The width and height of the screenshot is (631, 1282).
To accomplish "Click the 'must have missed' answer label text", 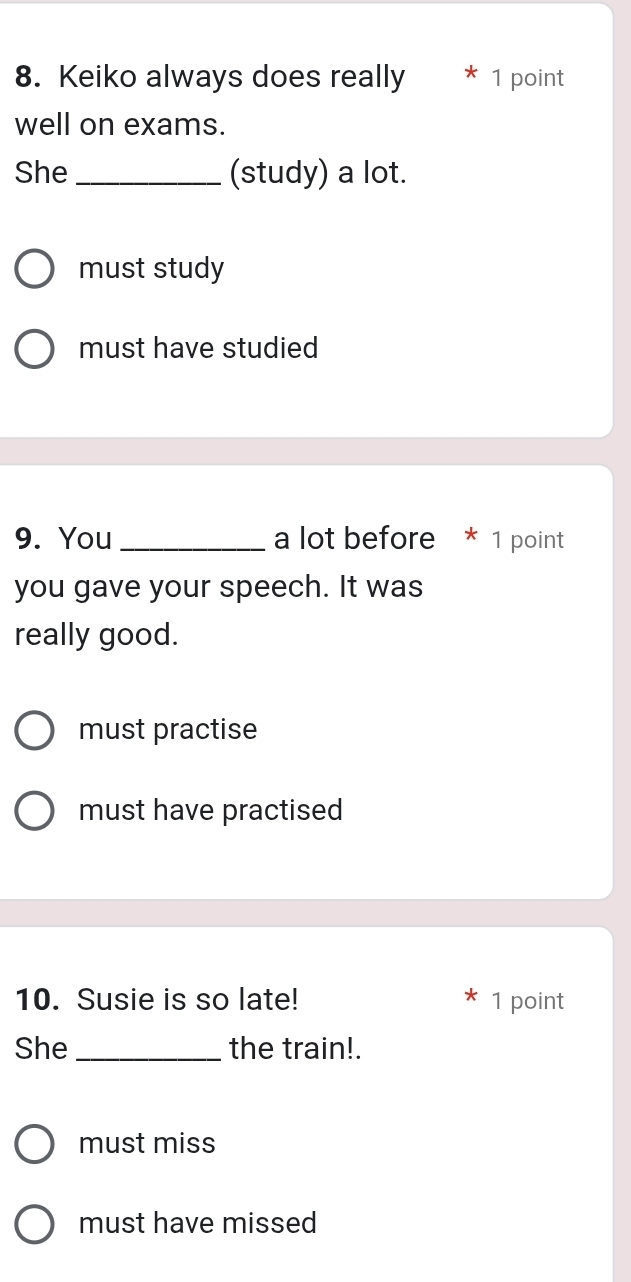I will click(197, 1223).
